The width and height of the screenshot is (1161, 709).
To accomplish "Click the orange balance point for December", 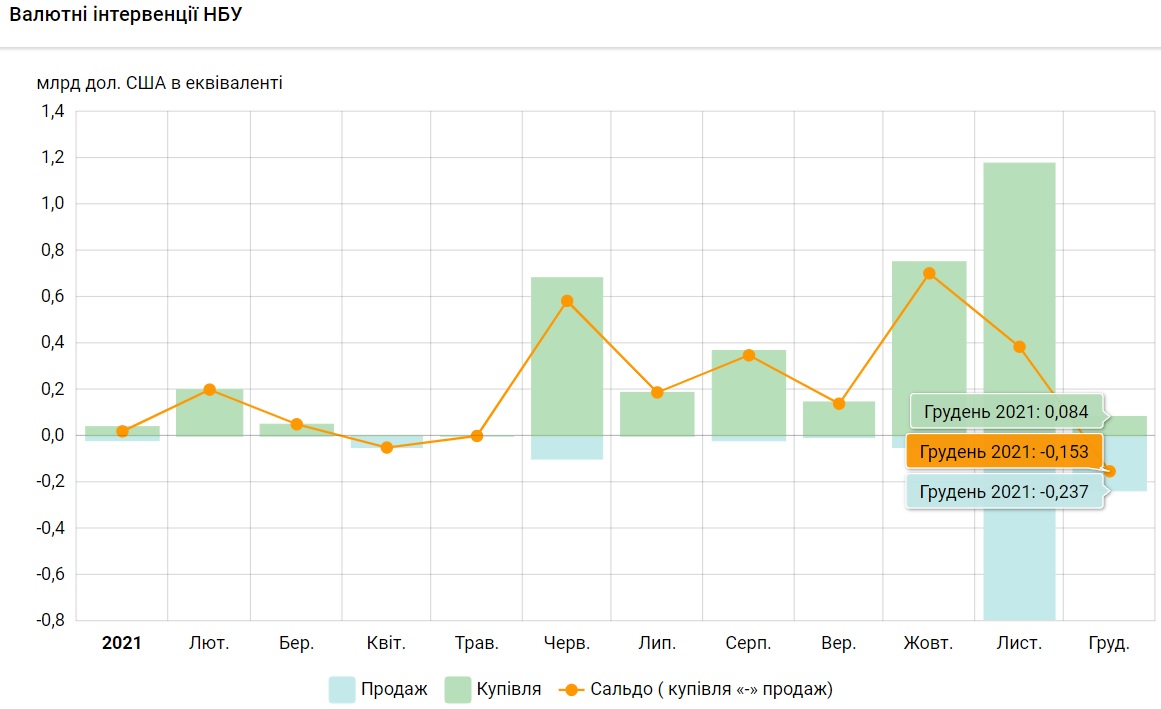I will pos(1109,471).
